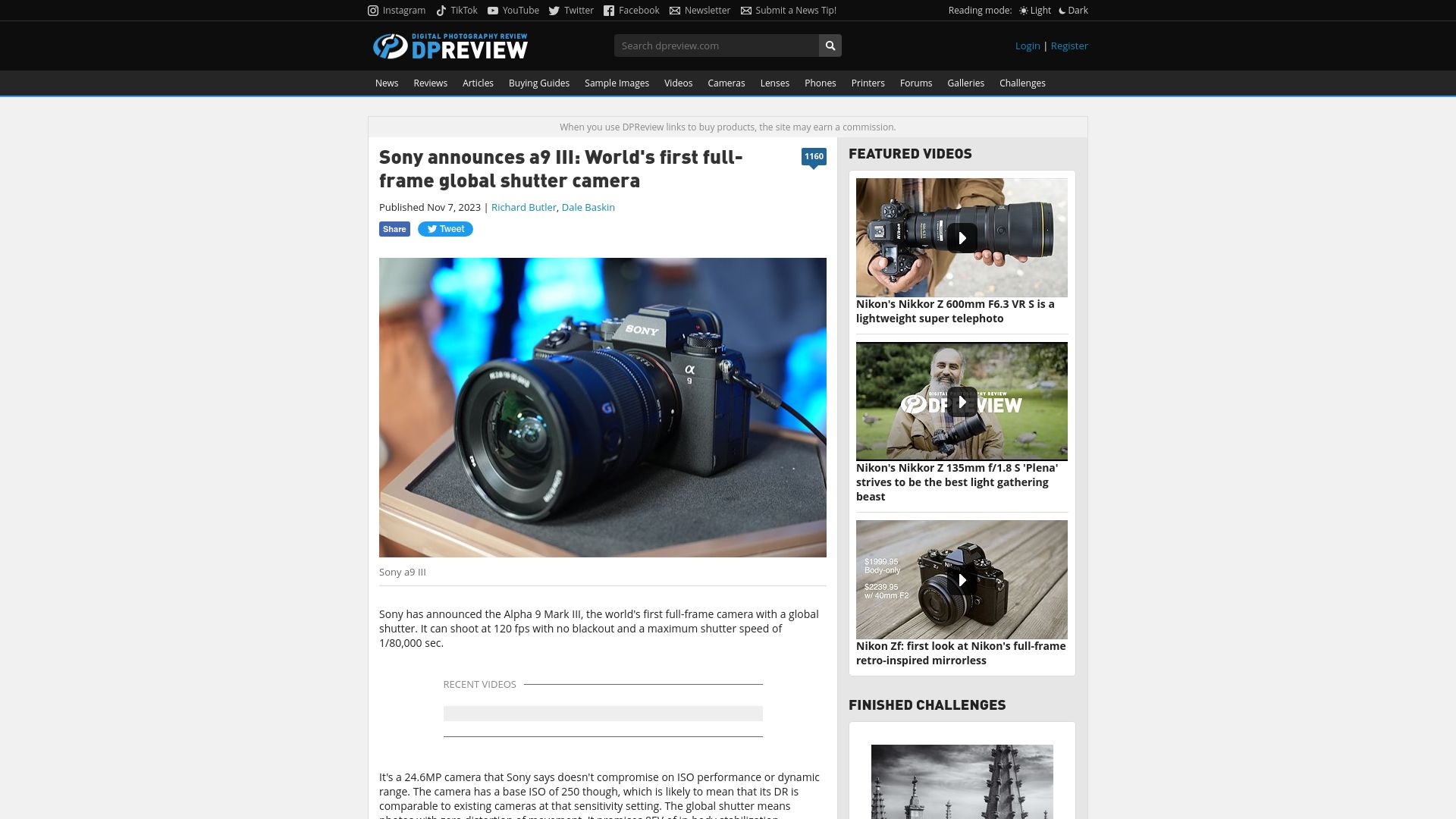Open the Reviews menu
Screen dimensions: 1456x819
(430, 83)
